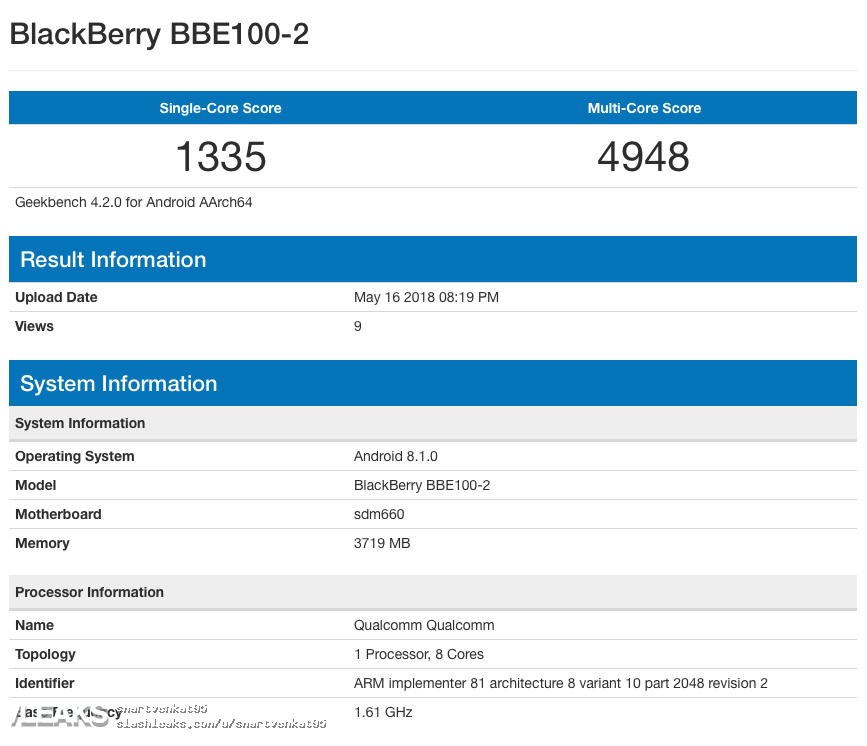Select the upload date May 16 2018 value
Screen dimensions: 867x746
click(x=426, y=297)
